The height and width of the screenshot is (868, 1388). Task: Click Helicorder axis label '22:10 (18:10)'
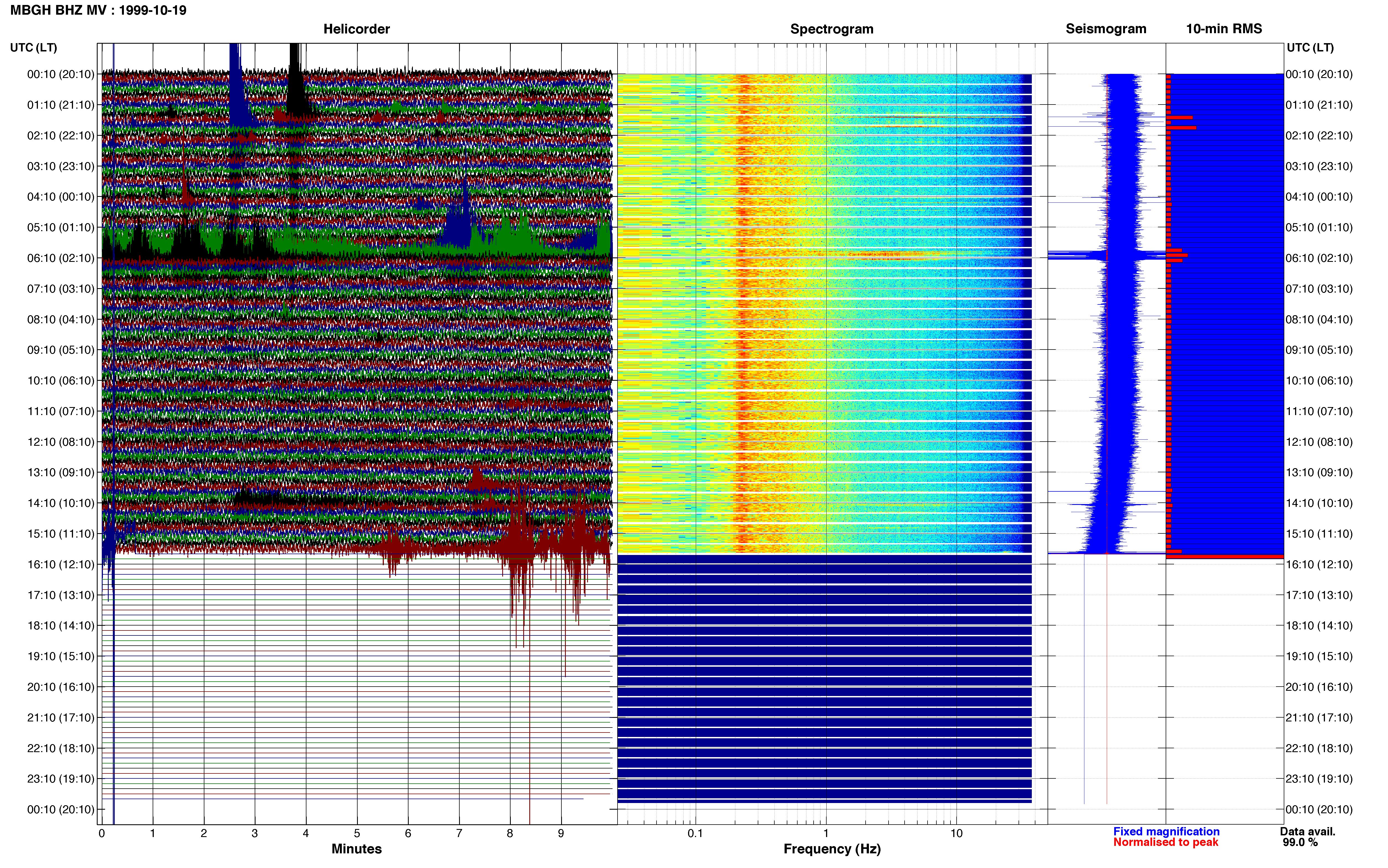[61, 748]
